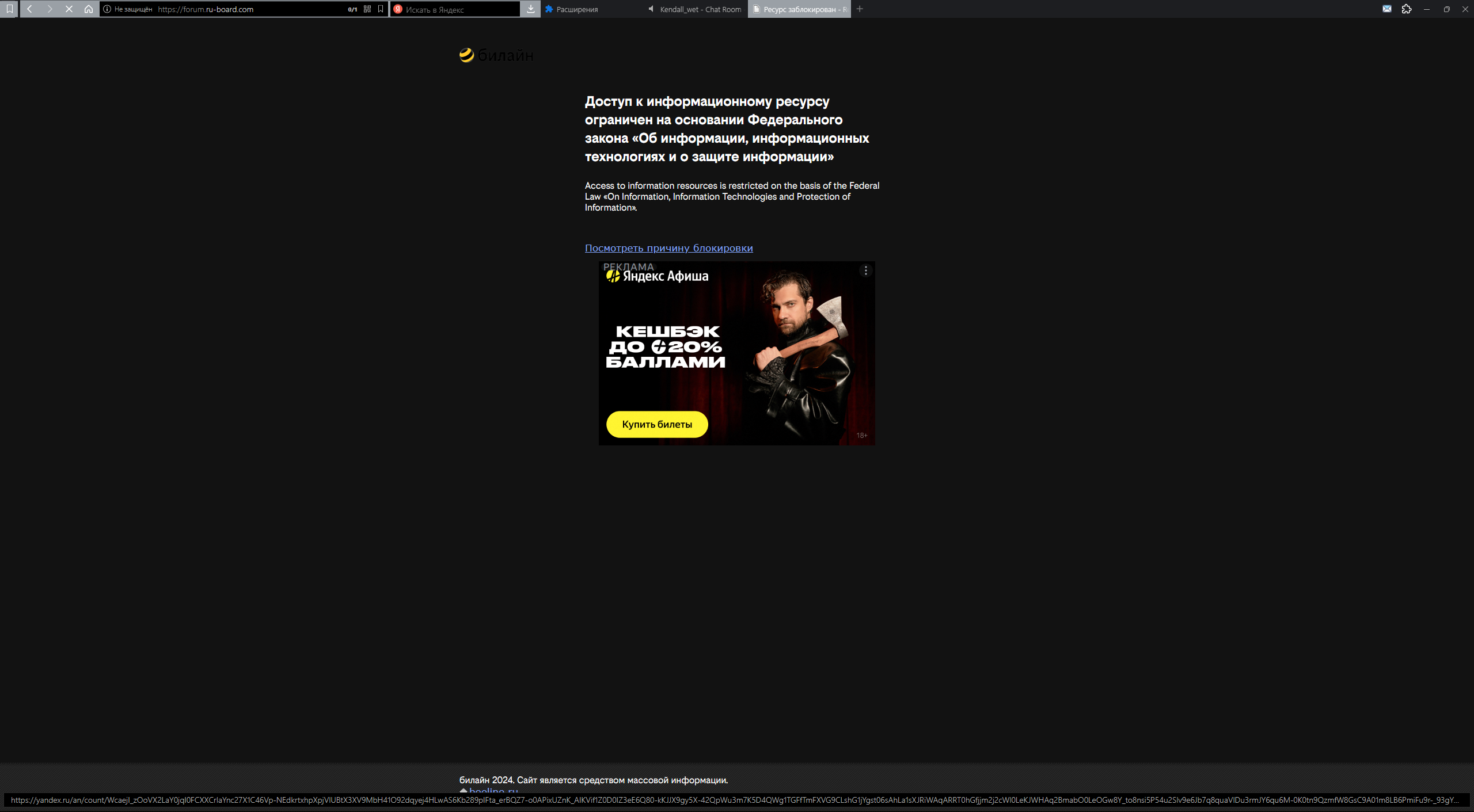The width and height of the screenshot is (1474, 812).
Task: Go back to the previous page
Action: (x=30, y=9)
